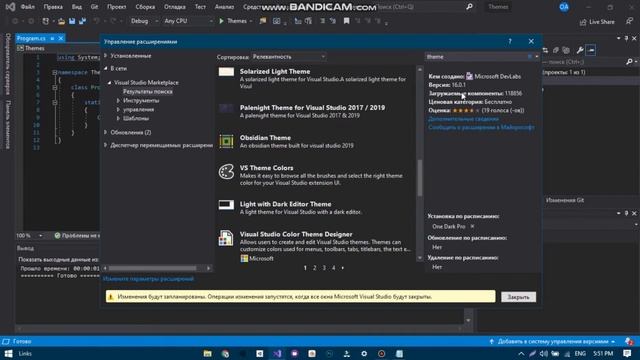Open the change extension settings link

pyautogui.click(x=149, y=279)
